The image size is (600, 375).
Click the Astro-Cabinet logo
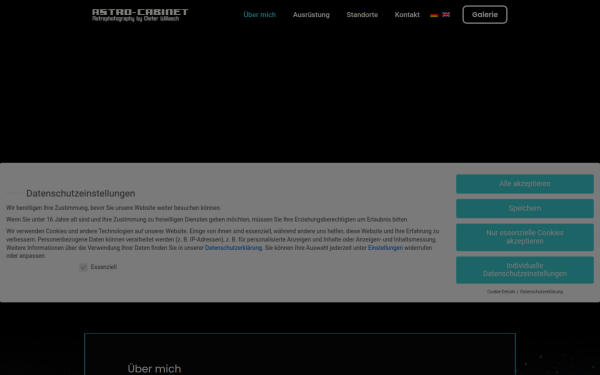click(x=140, y=15)
